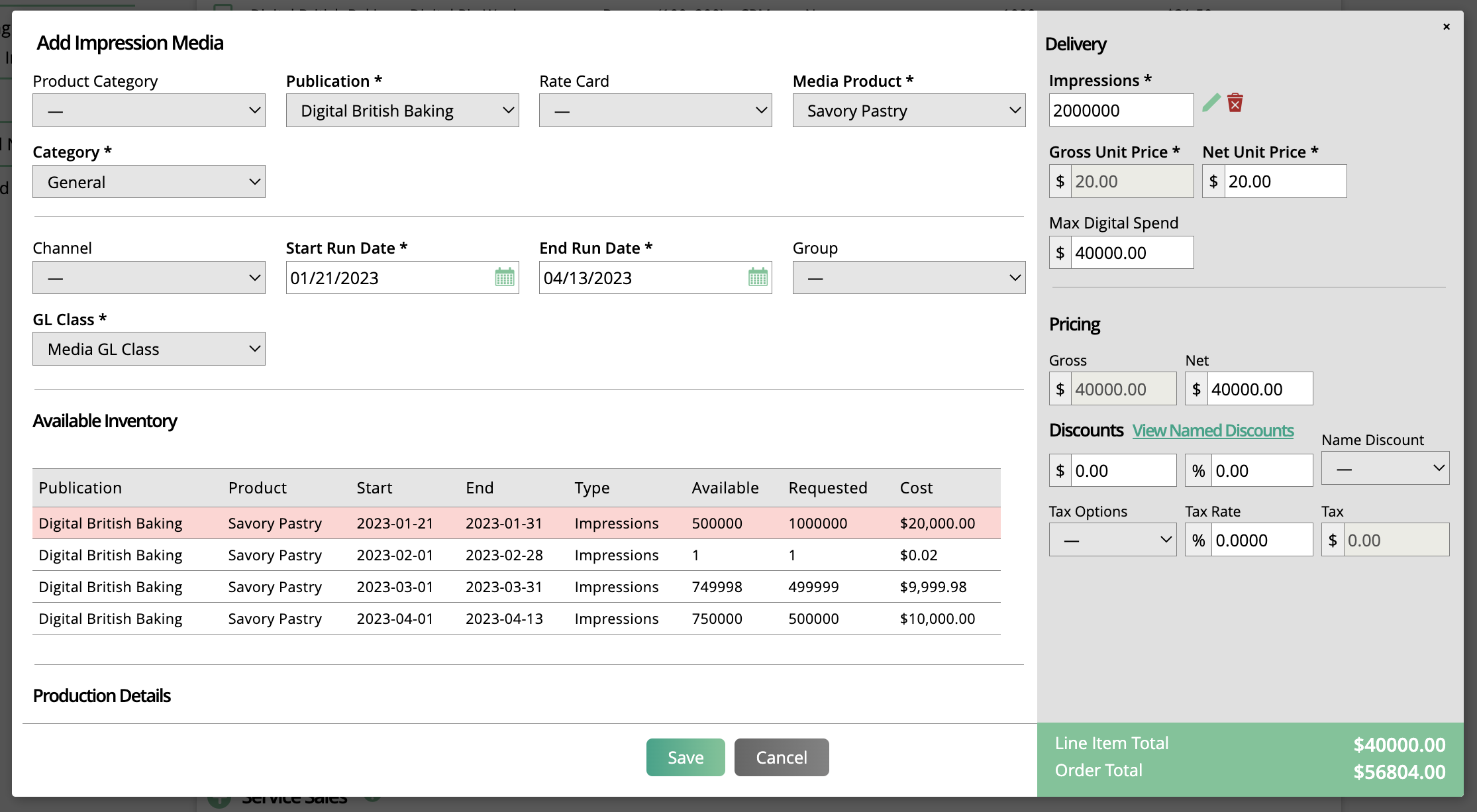Click the Start column header
This screenshot has height=812, width=1477.
coord(374,488)
